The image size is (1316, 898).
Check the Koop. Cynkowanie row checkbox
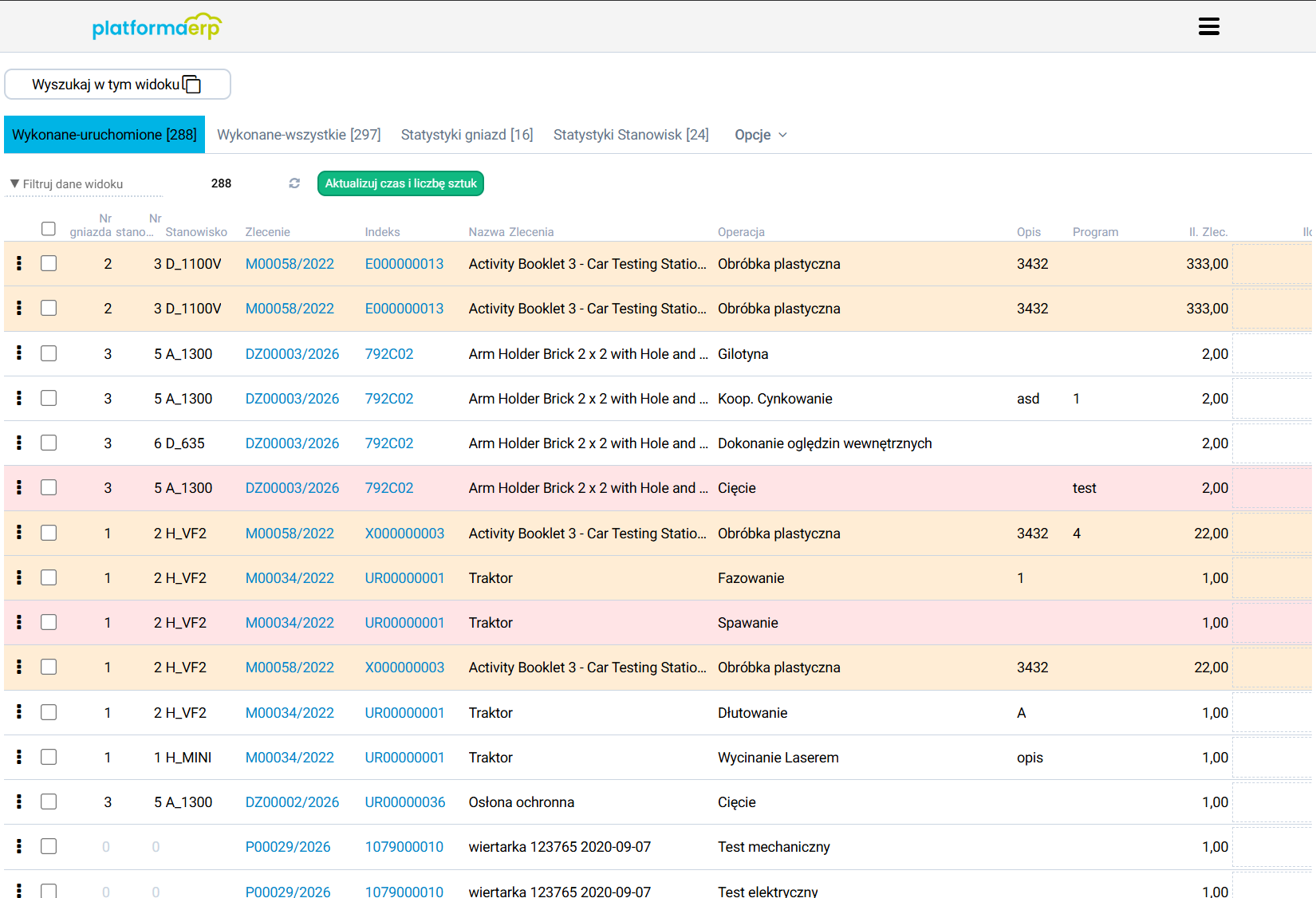49,398
